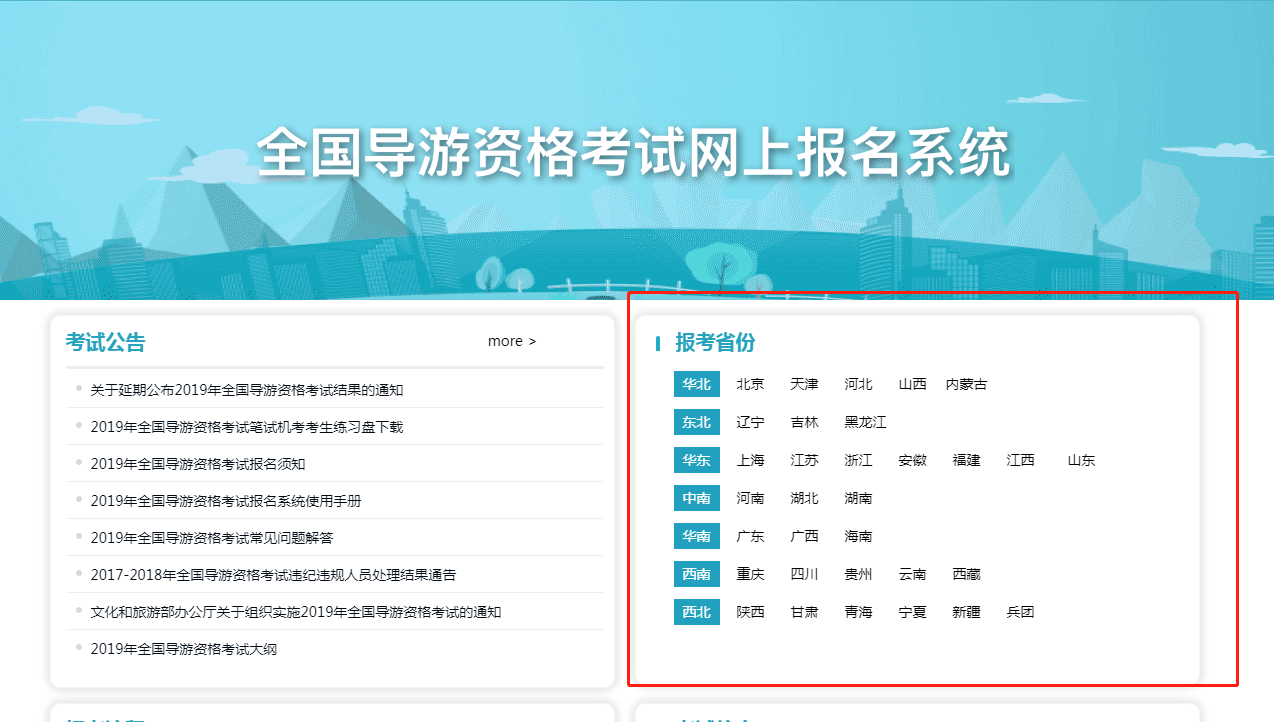This screenshot has width=1274, height=722.
Task: Choose 黑龙江 province
Action: [865, 422]
